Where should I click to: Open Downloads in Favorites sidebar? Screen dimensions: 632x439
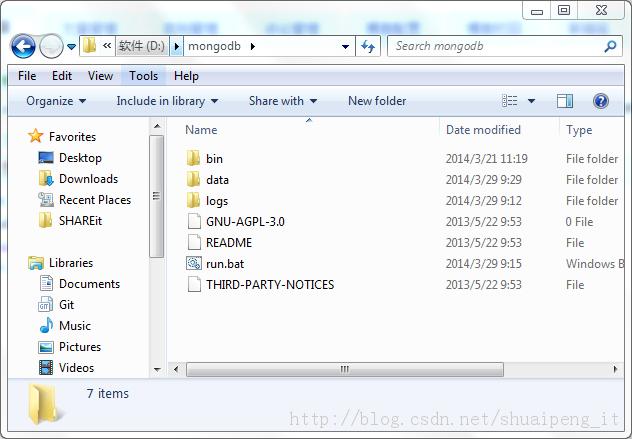pos(88,179)
